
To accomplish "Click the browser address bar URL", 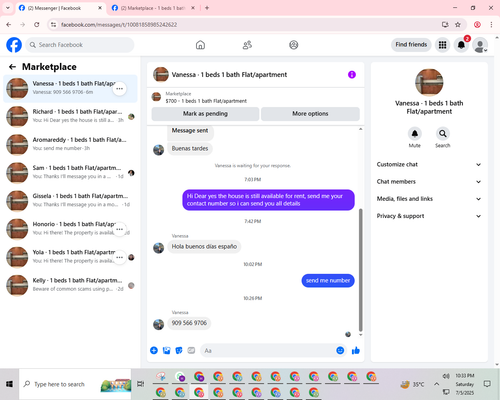I will (x=119, y=25).
